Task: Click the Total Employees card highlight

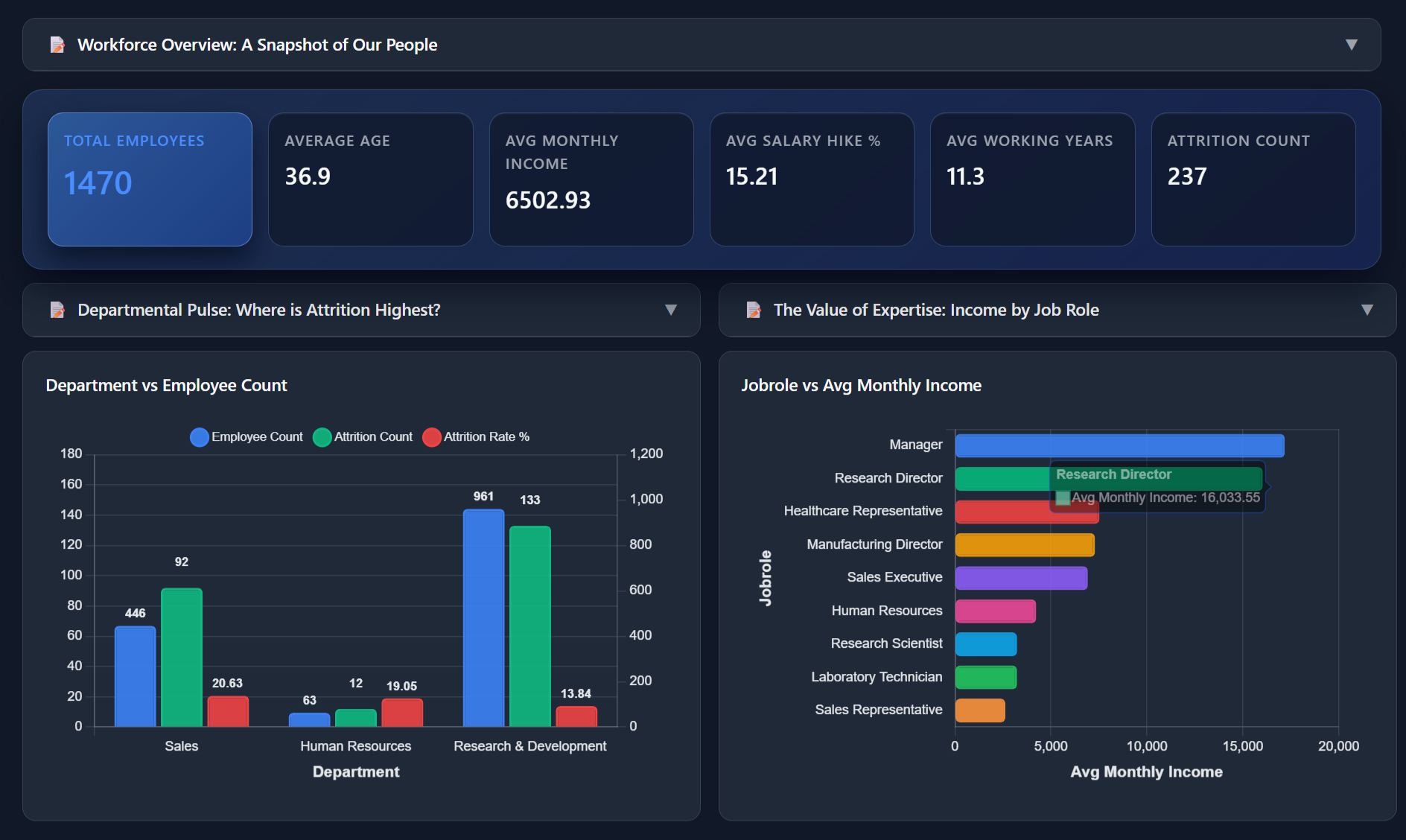Action: [149, 179]
